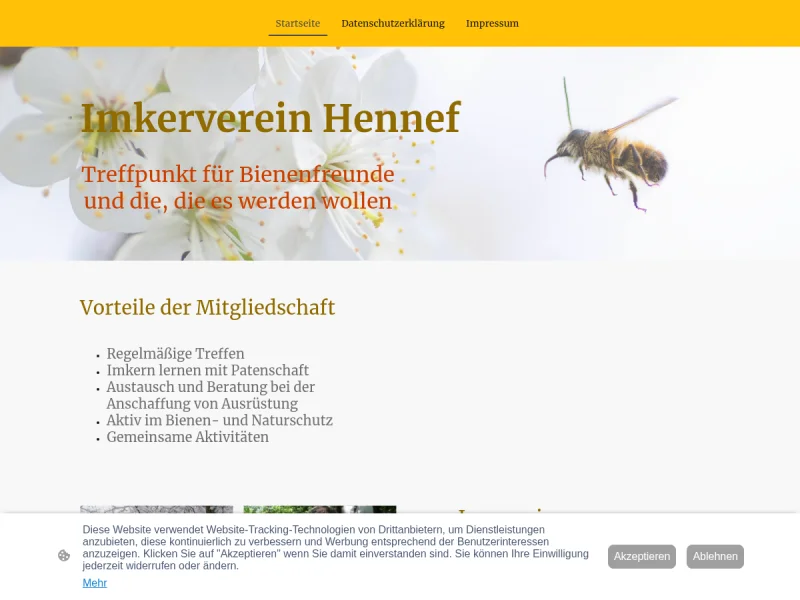Image resolution: width=800 pixels, height=600 pixels.
Task: Open the Impressum page
Action: [x=492, y=23]
